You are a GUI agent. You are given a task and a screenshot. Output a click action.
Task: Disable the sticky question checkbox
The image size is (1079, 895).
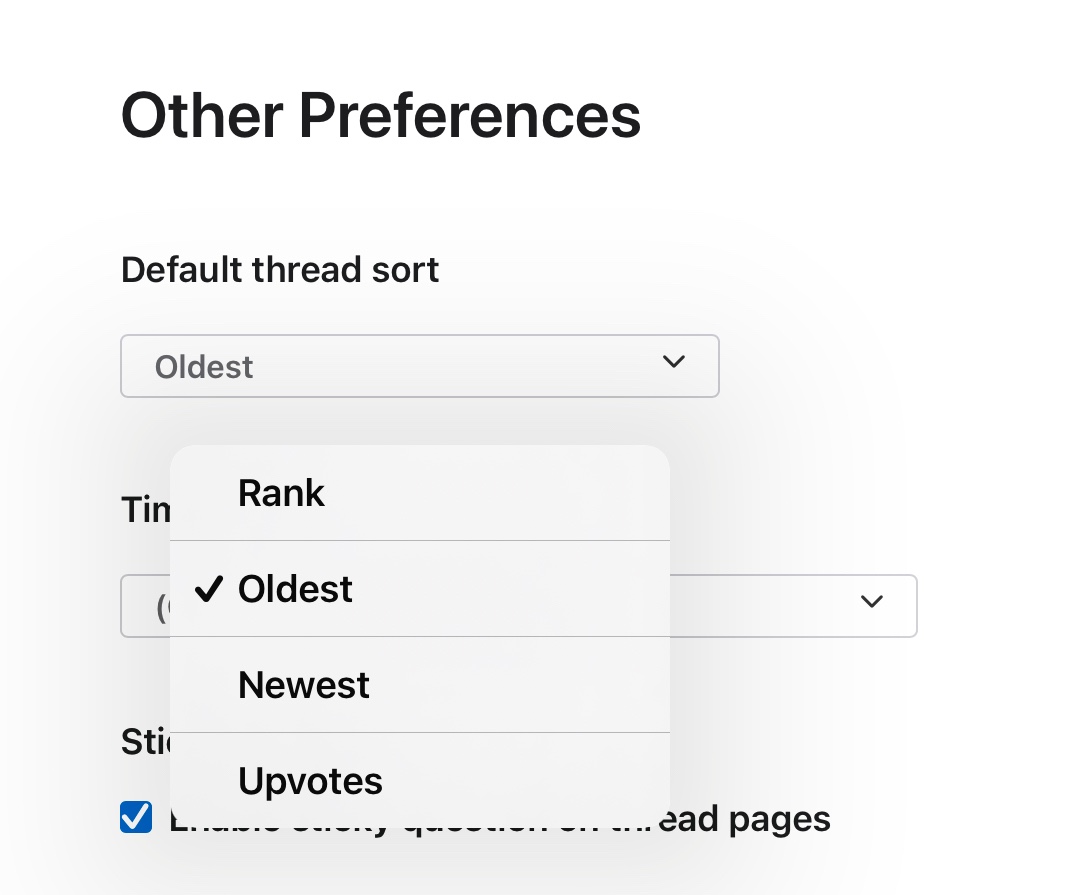(136, 818)
